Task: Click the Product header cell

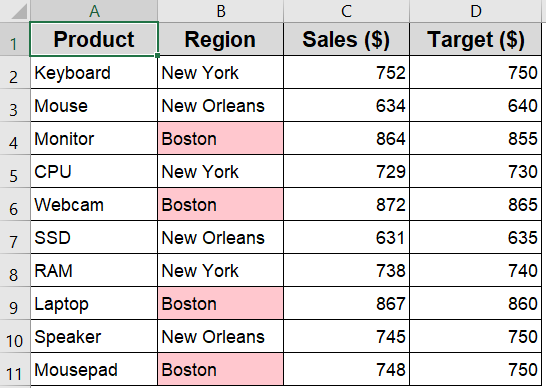Action: 94,39
